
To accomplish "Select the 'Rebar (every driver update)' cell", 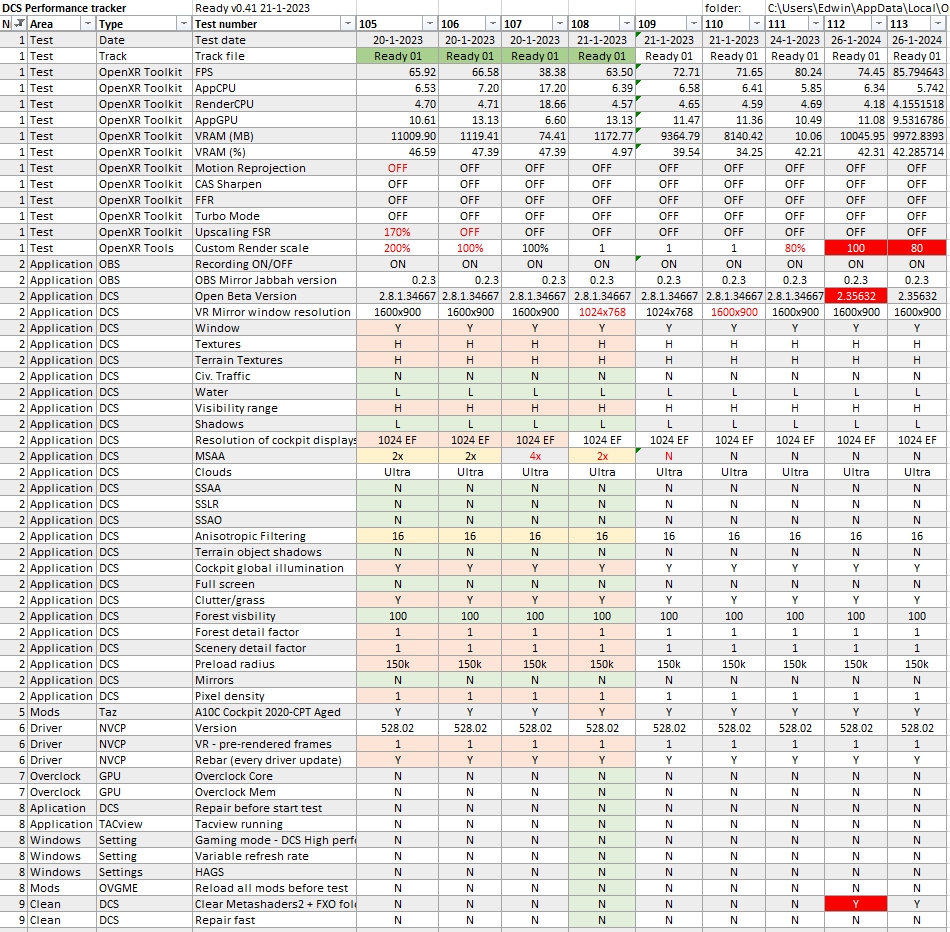I will tap(274, 760).
